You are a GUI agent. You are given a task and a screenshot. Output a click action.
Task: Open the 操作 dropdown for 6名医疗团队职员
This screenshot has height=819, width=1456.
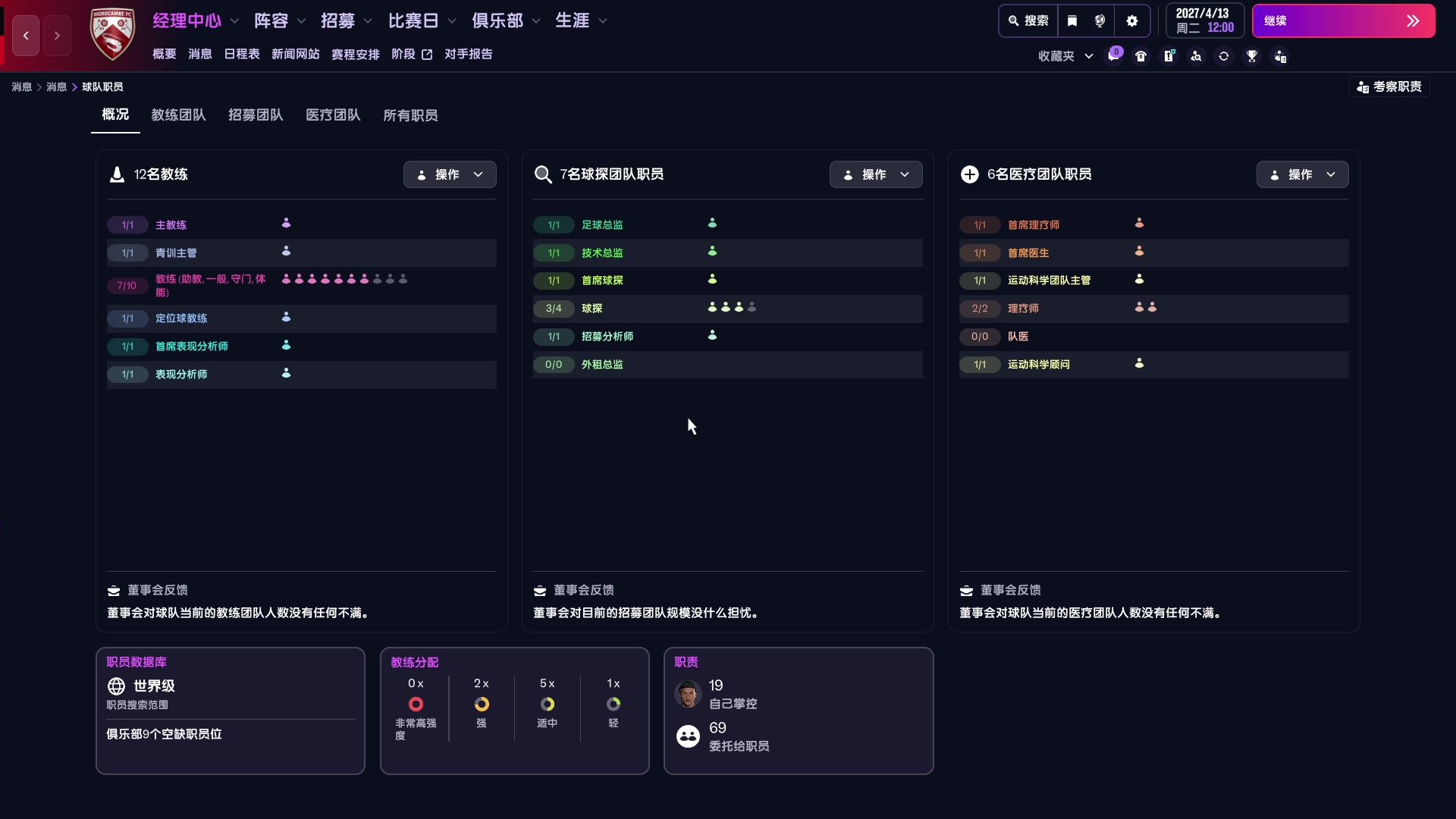[1302, 174]
